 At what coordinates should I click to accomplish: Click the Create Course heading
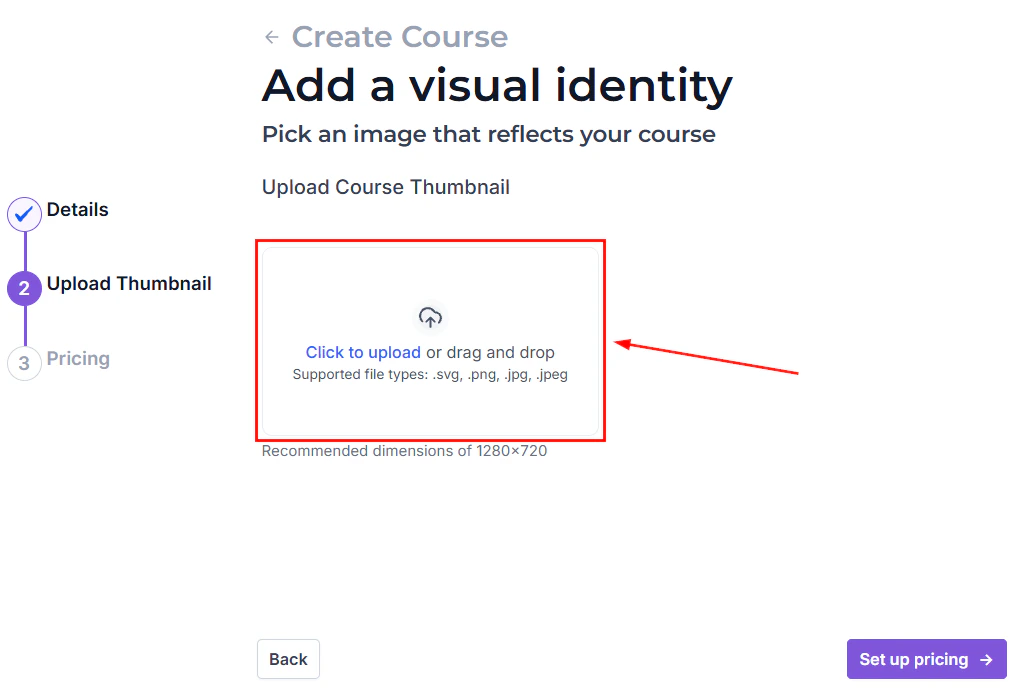click(x=399, y=36)
